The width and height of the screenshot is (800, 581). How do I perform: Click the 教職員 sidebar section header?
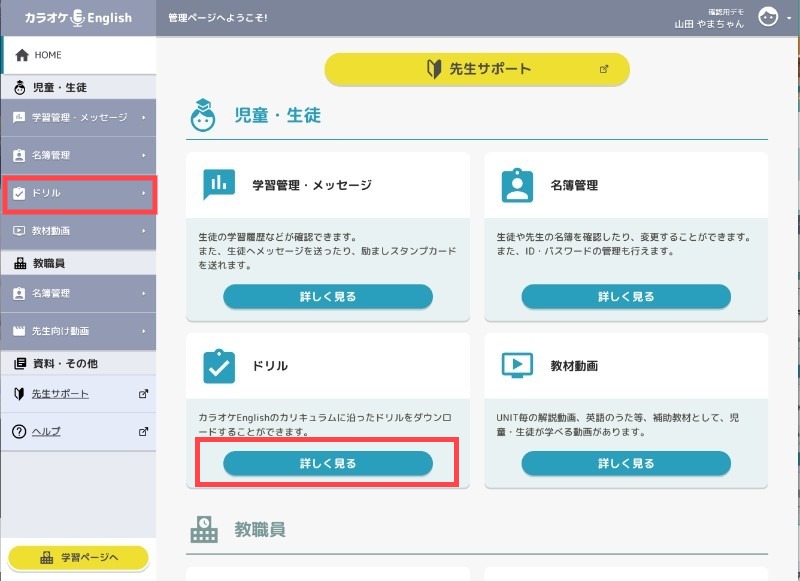[79, 263]
